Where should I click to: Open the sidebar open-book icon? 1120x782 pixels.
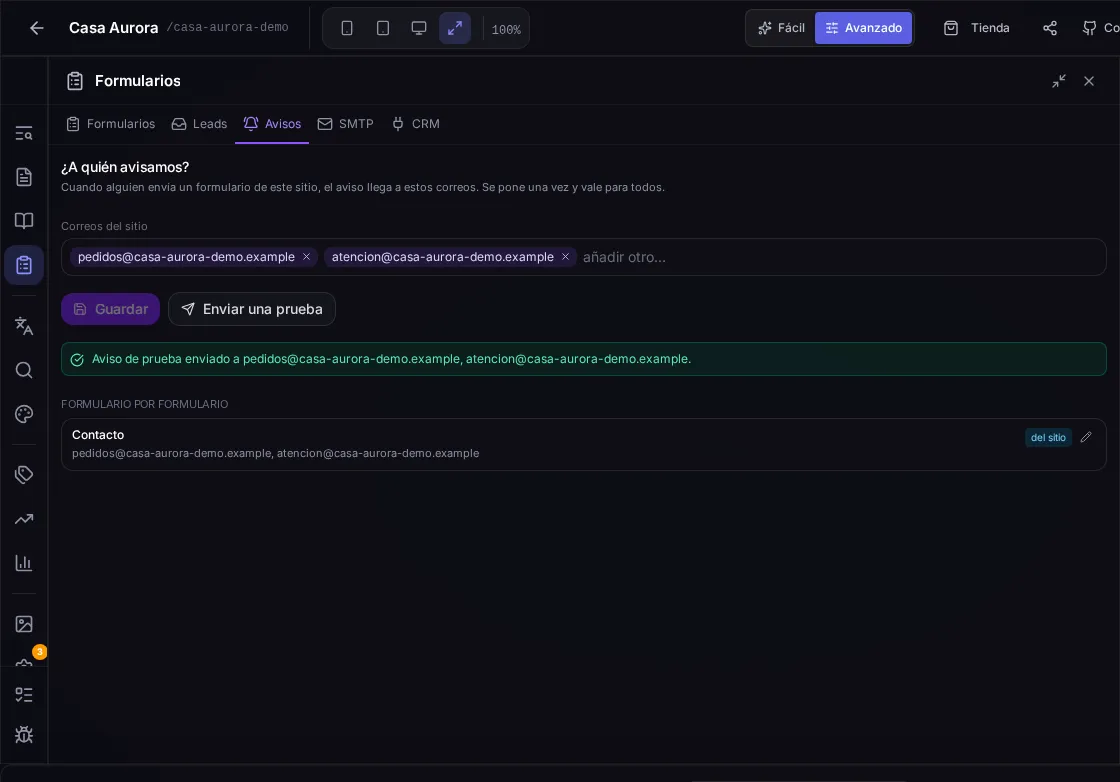click(x=24, y=221)
